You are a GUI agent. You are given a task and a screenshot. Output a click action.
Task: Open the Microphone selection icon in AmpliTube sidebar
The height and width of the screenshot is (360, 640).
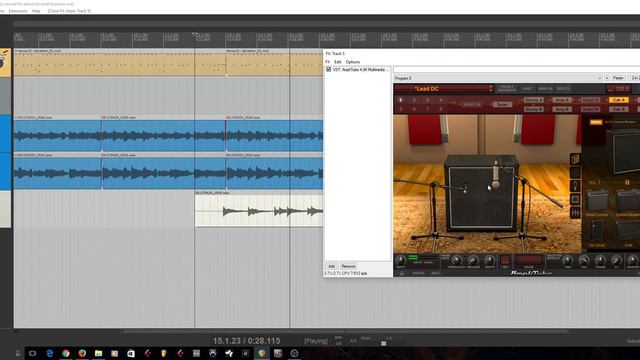[x=575, y=186]
